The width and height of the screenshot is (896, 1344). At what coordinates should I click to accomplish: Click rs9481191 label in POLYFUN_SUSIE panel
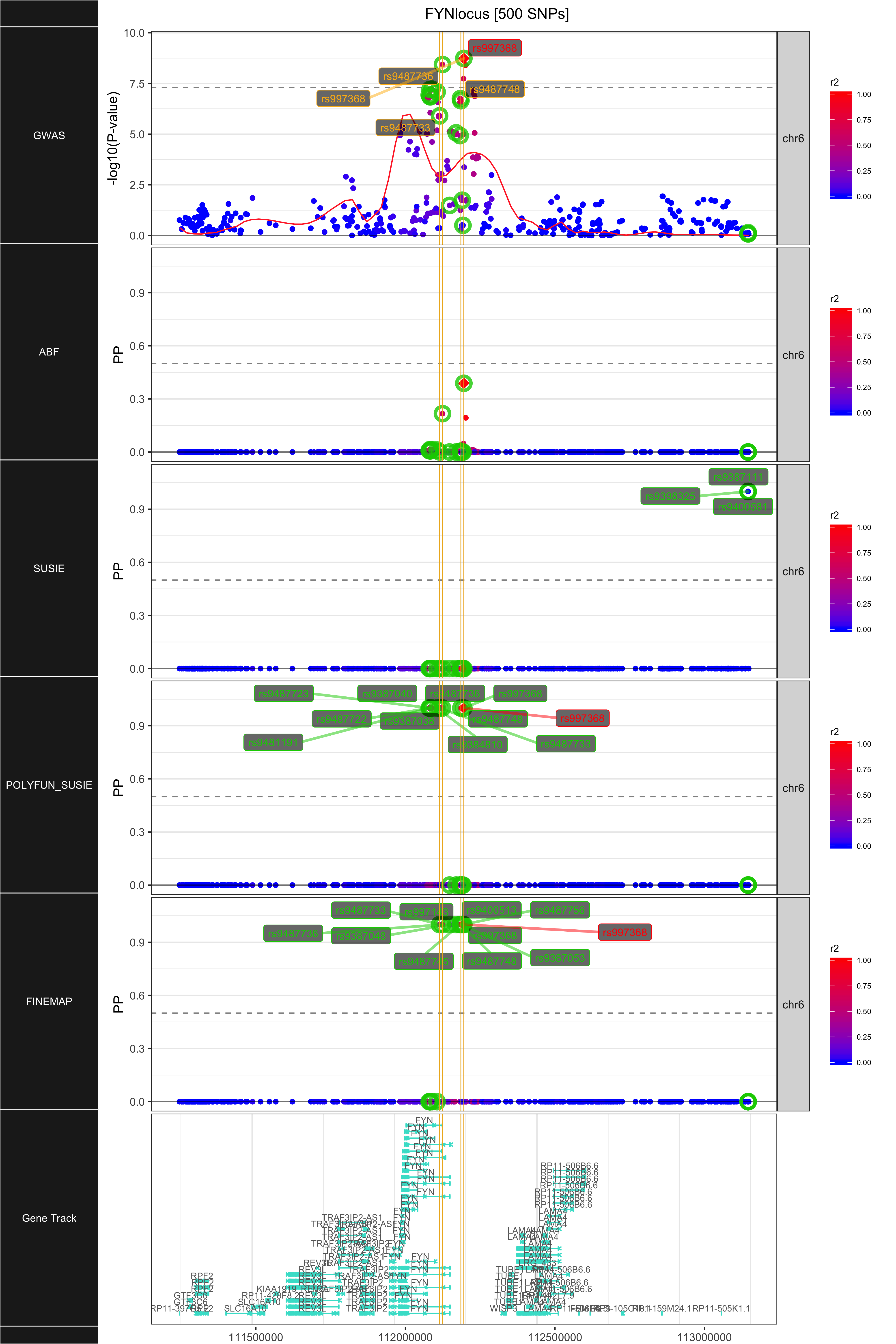(273, 742)
